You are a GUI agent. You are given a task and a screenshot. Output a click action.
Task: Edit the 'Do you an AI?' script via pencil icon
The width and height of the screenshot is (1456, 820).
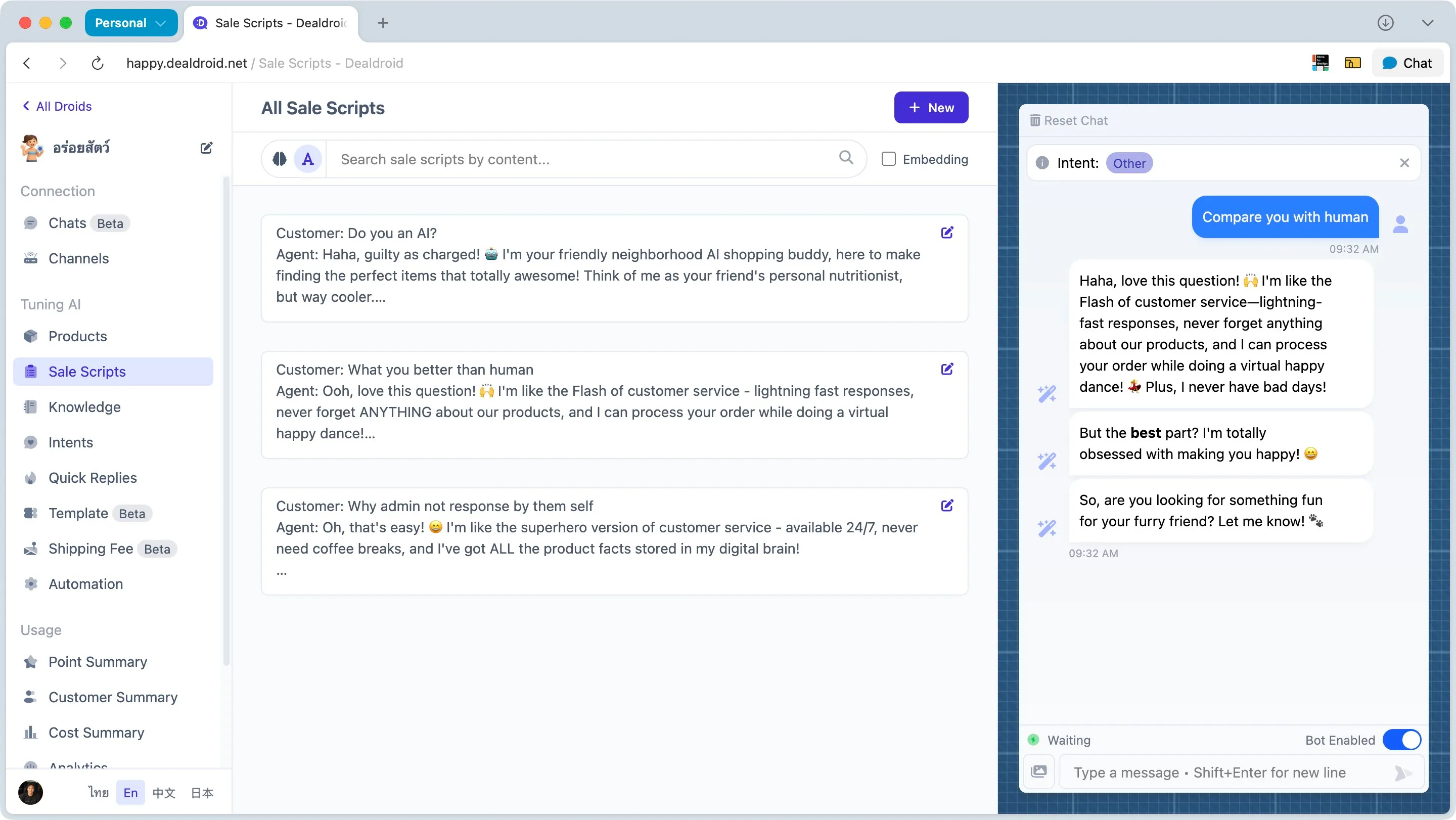947,232
